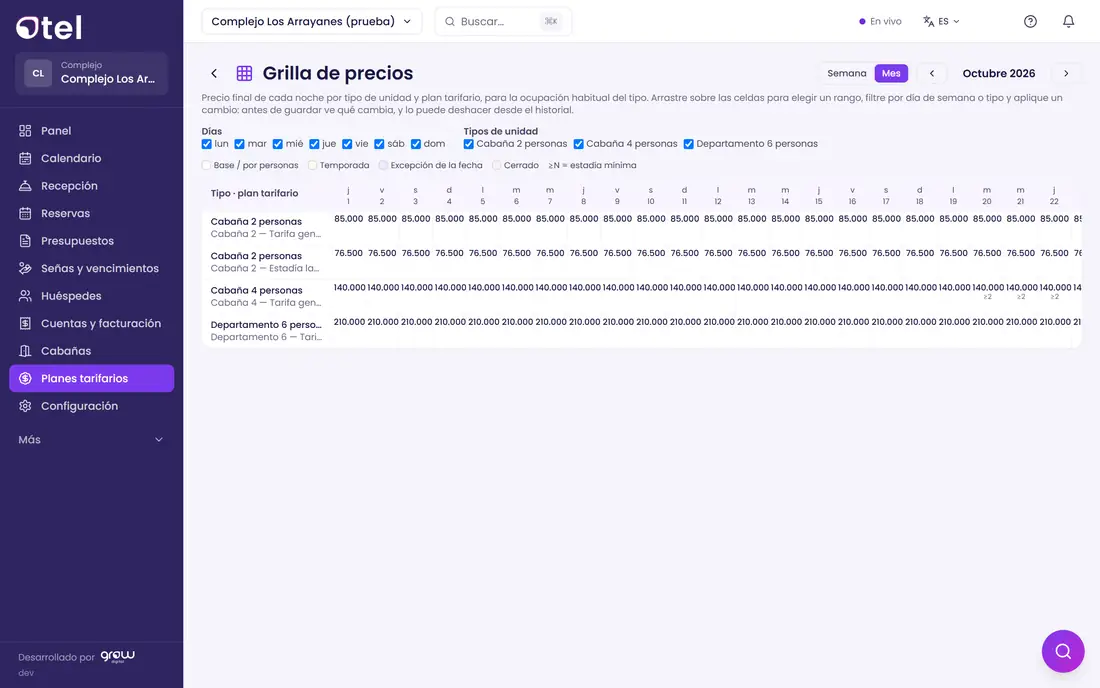
Task: Open Cabañas door icon
Action: (25, 351)
